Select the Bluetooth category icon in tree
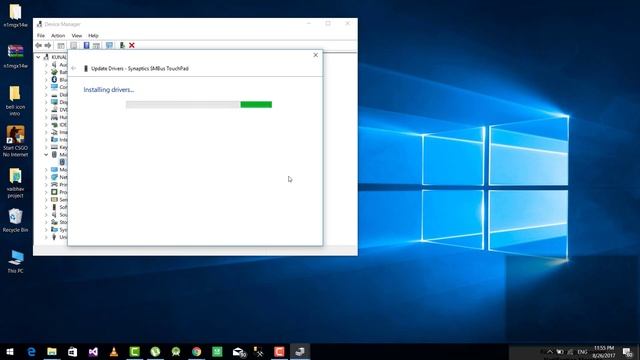This screenshot has width=640, height=360. (x=54, y=80)
